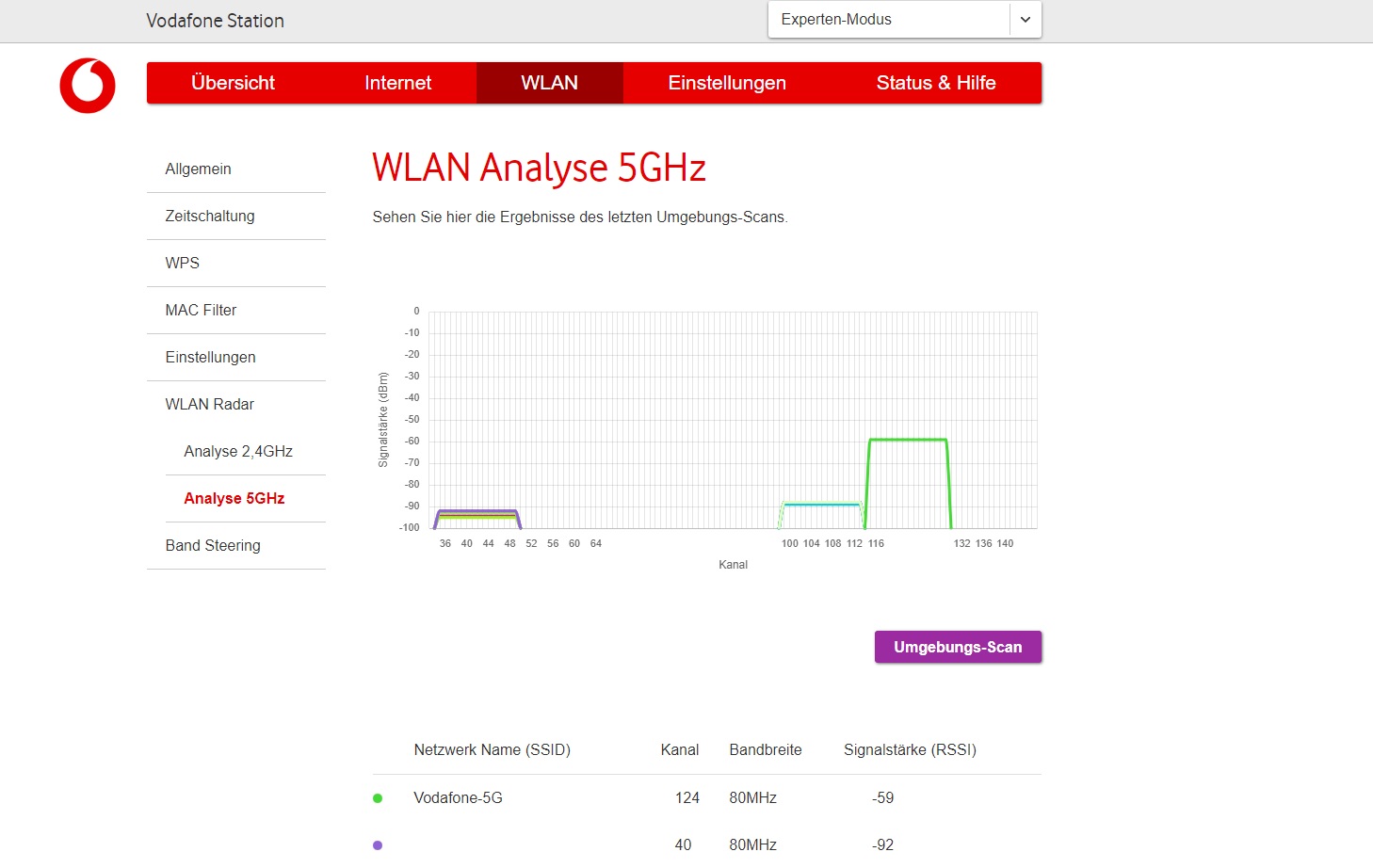1373x868 pixels.
Task: Click channel value 124 in the table
Action: click(x=687, y=798)
